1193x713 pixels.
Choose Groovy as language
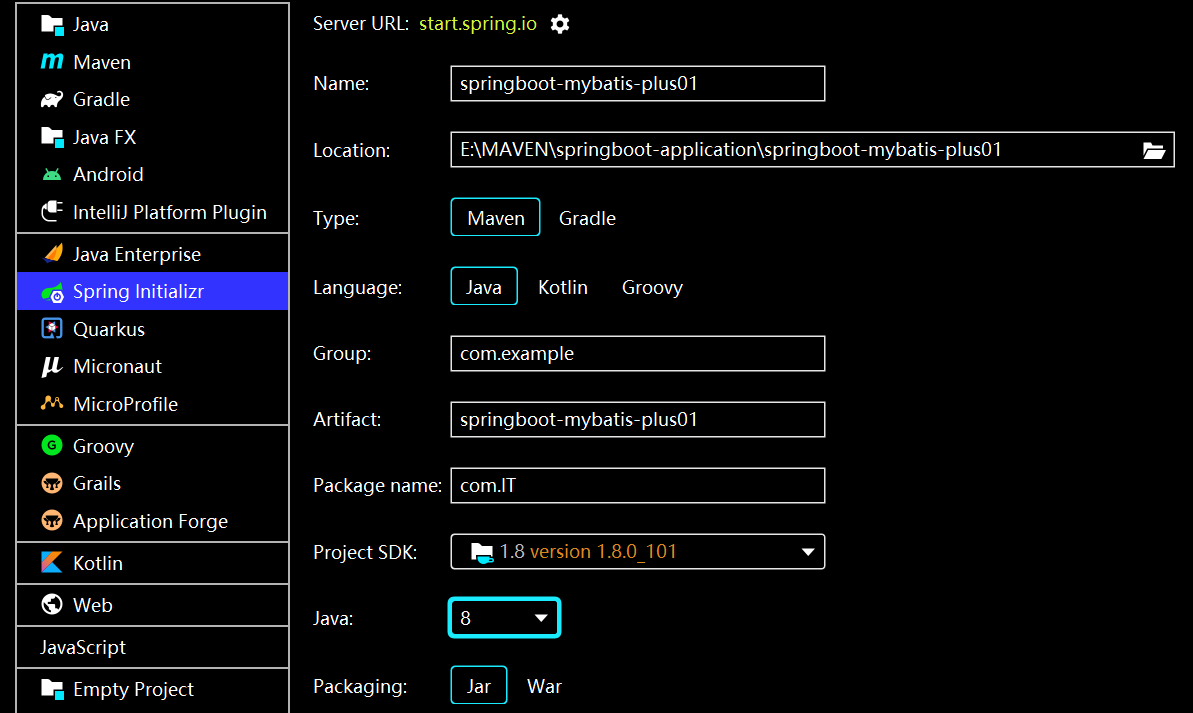[x=652, y=288]
